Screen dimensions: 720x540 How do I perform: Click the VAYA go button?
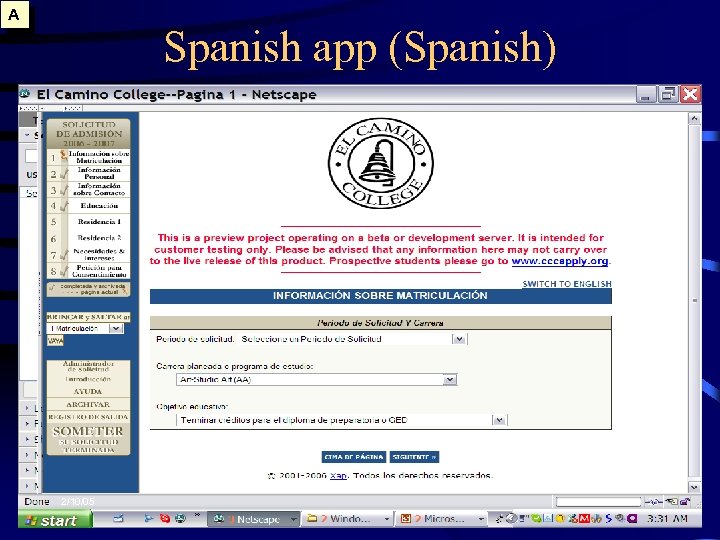[x=56, y=341]
